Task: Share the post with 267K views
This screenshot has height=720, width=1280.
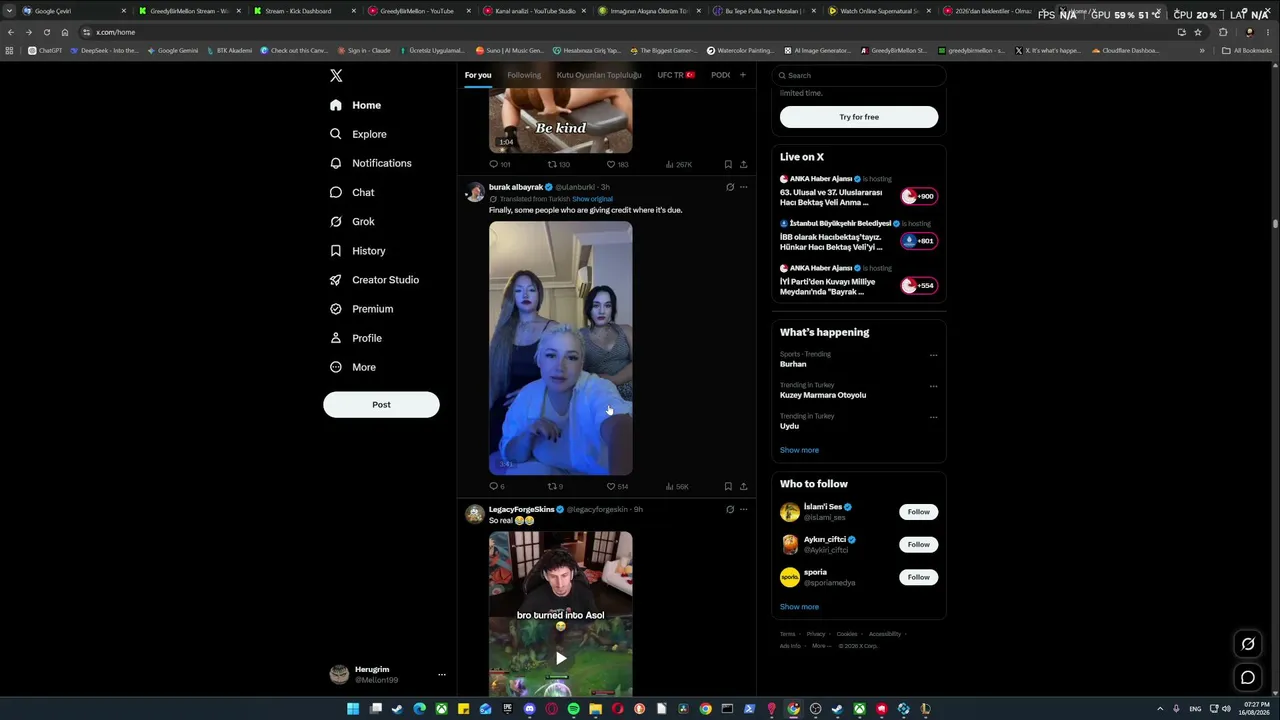Action: point(743,164)
